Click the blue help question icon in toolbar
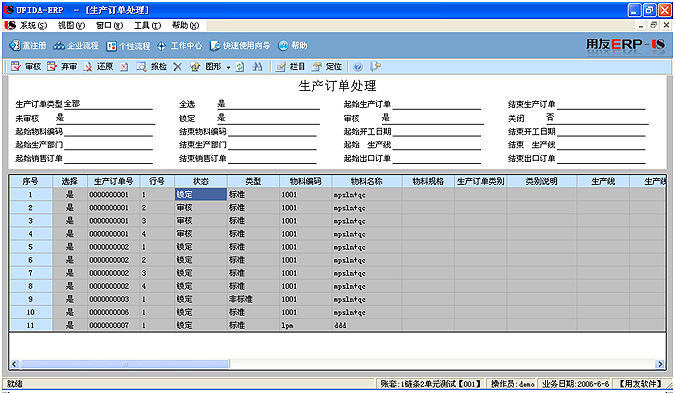675x393 pixels. click(x=358, y=67)
